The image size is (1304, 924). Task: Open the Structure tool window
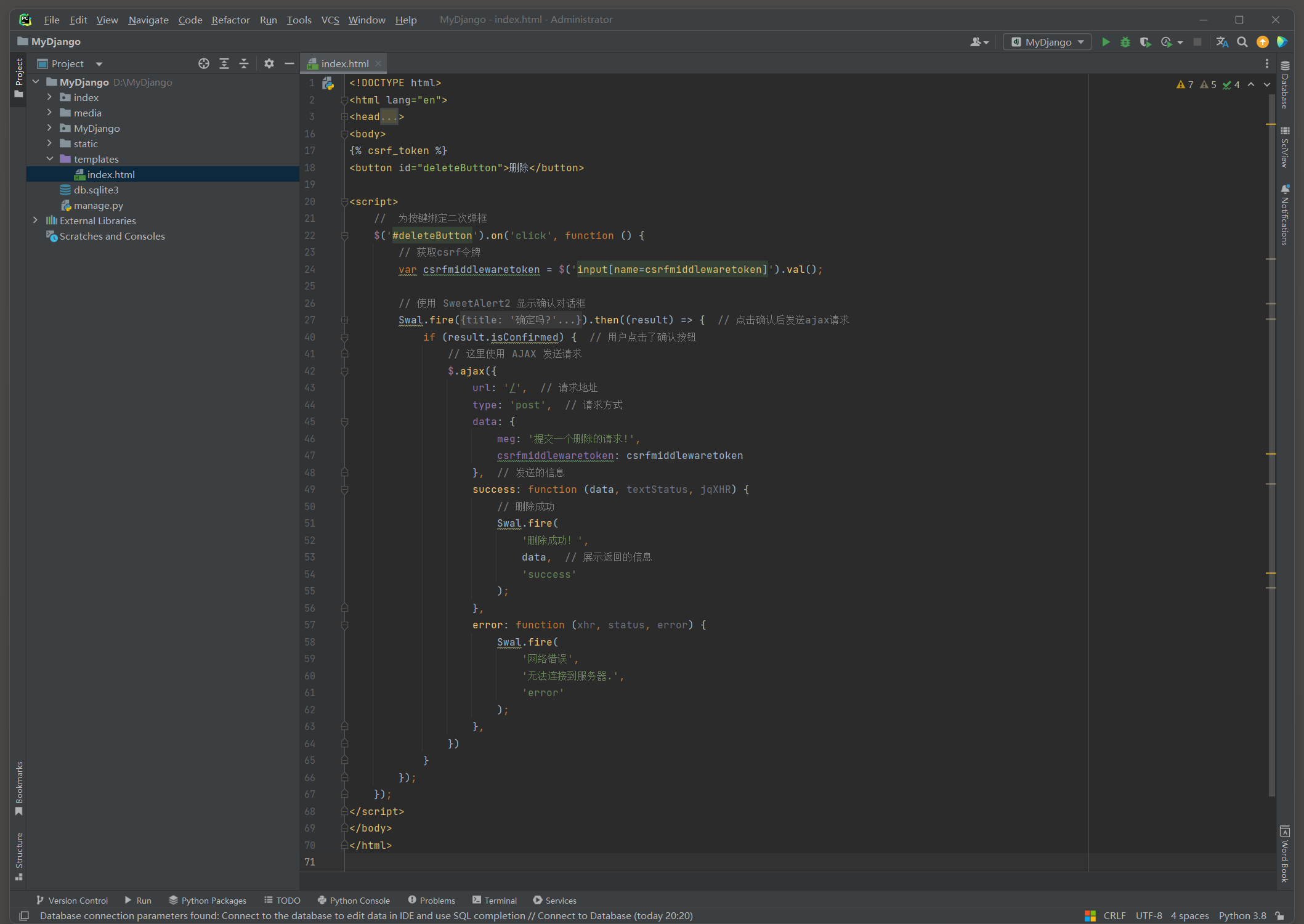click(19, 856)
